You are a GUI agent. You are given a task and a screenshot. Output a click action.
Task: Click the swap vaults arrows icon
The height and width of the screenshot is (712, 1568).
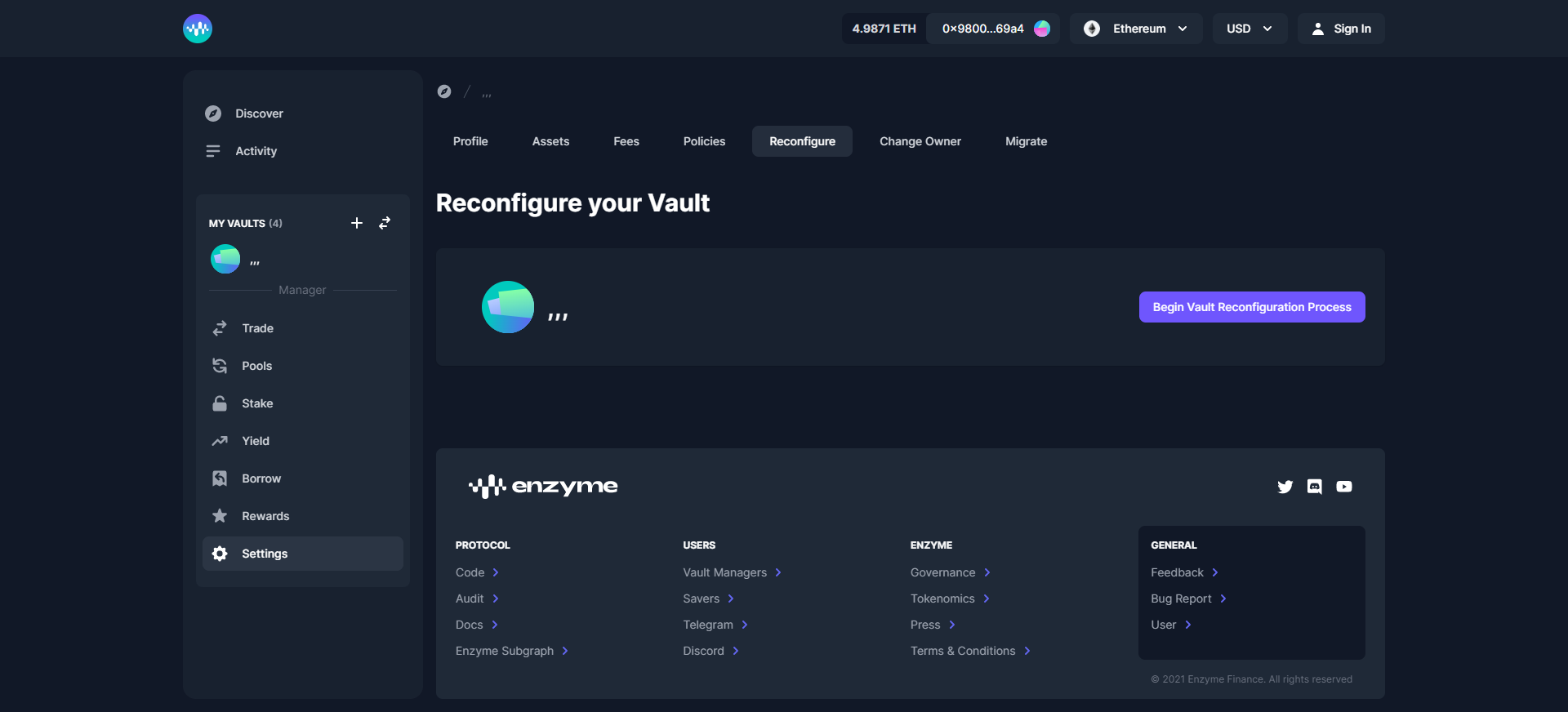[x=385, y=223]
